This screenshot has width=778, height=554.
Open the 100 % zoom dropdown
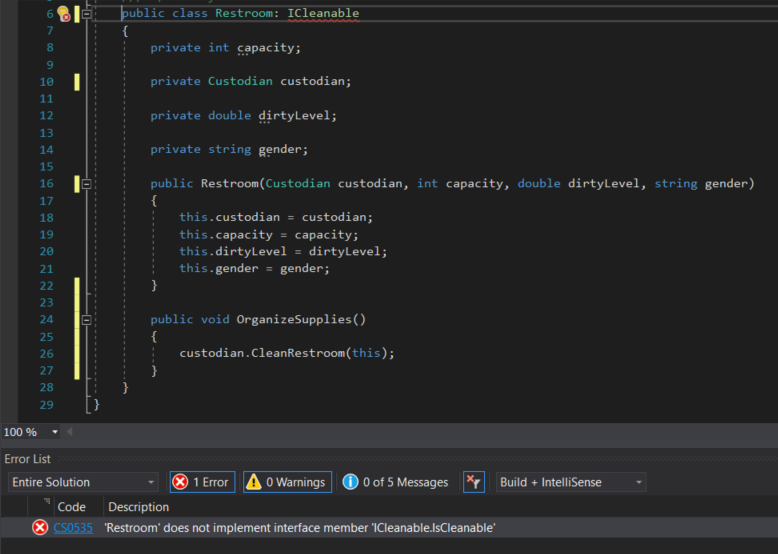coord(54,432)
